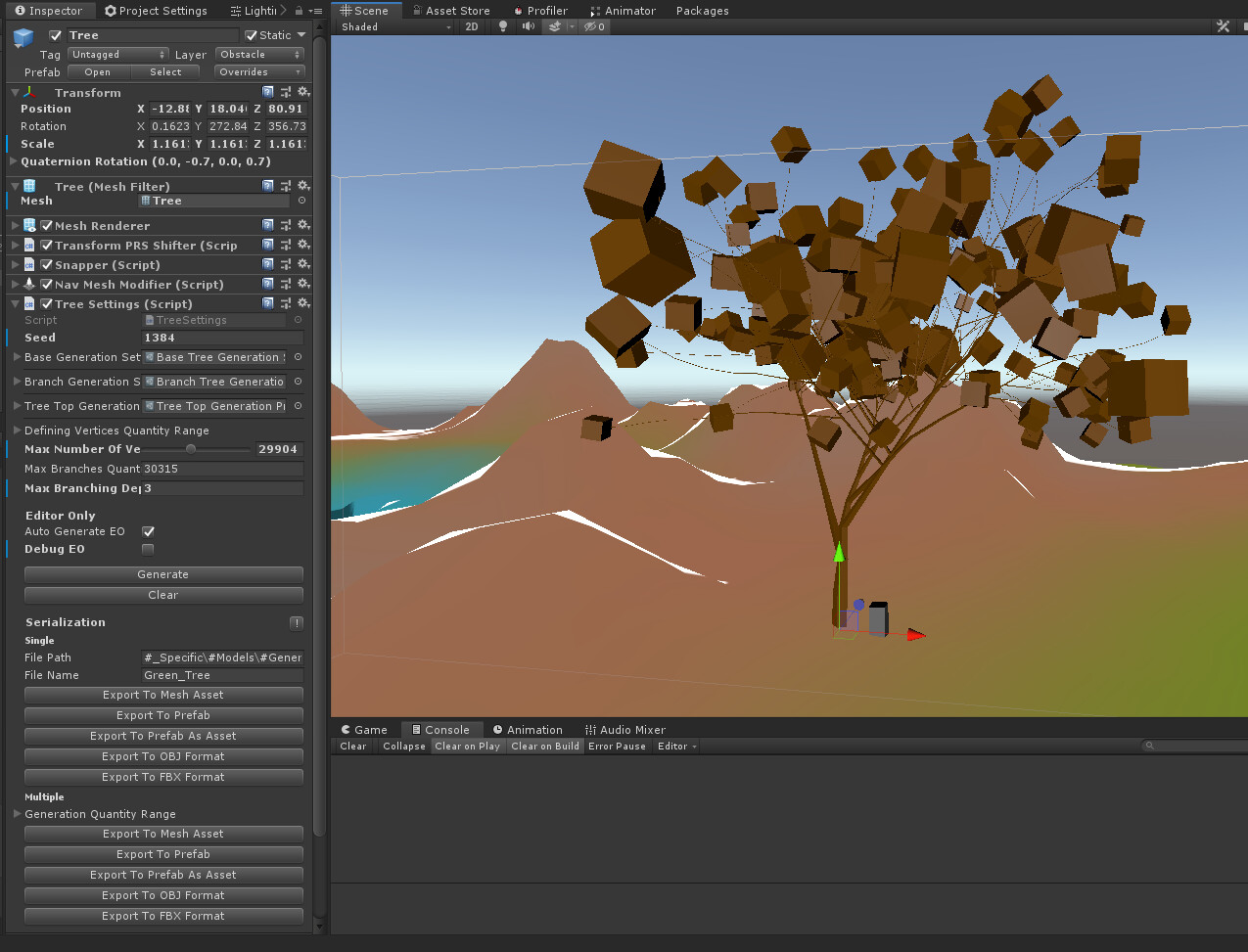Enable the Static checkbox for Tree

tap(251, 34)
